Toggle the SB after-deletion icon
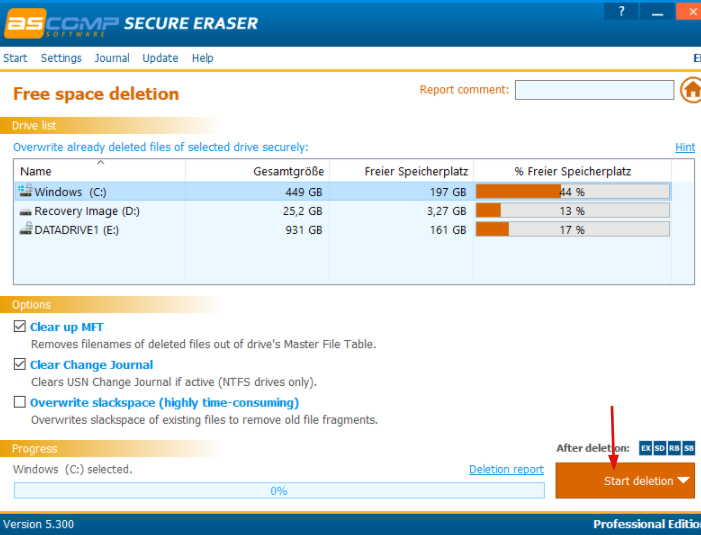701x535 pixels. click(689, 449)
